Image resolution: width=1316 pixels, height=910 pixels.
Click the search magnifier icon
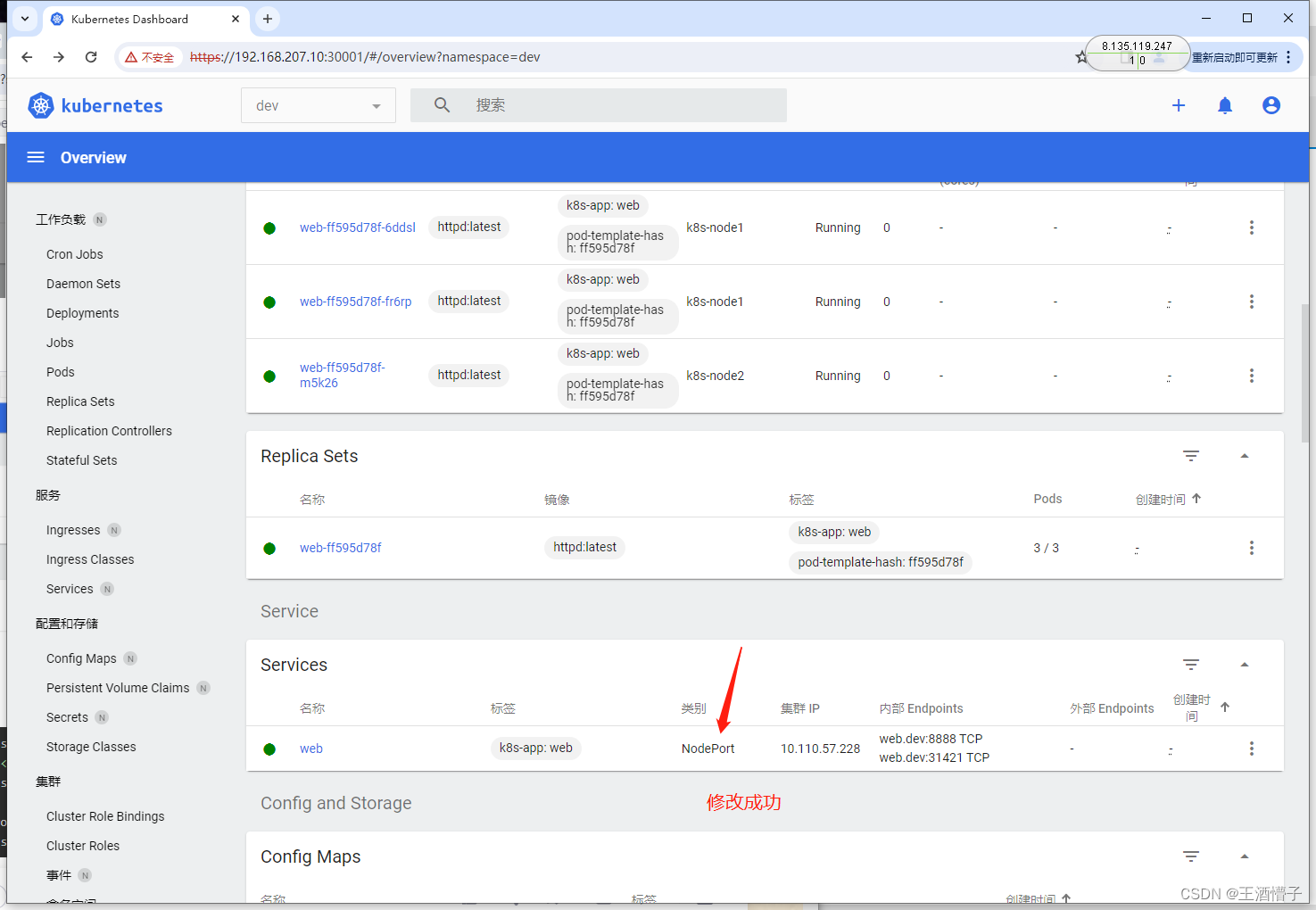(x=442, y=105)
